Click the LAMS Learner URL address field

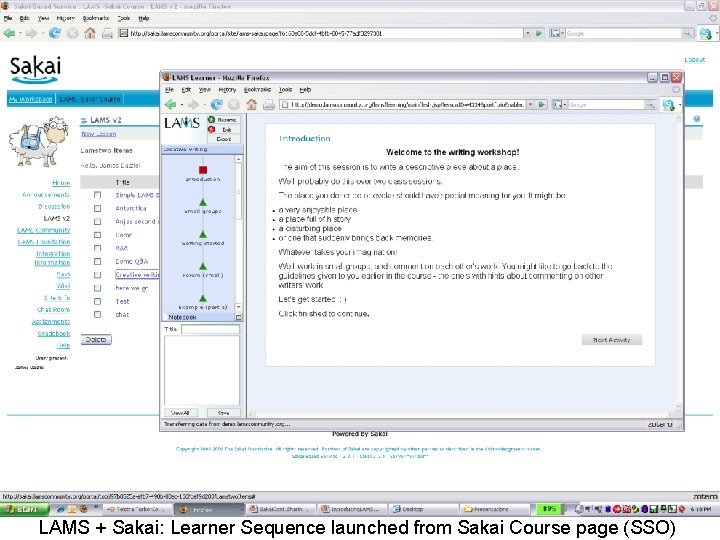(403, 105)
